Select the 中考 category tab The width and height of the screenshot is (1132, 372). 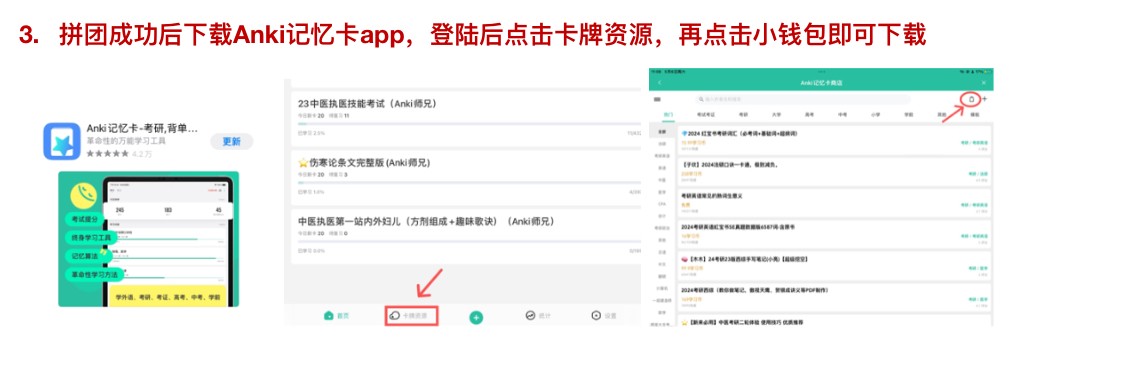pyautogui.click(x=843, y=115)
